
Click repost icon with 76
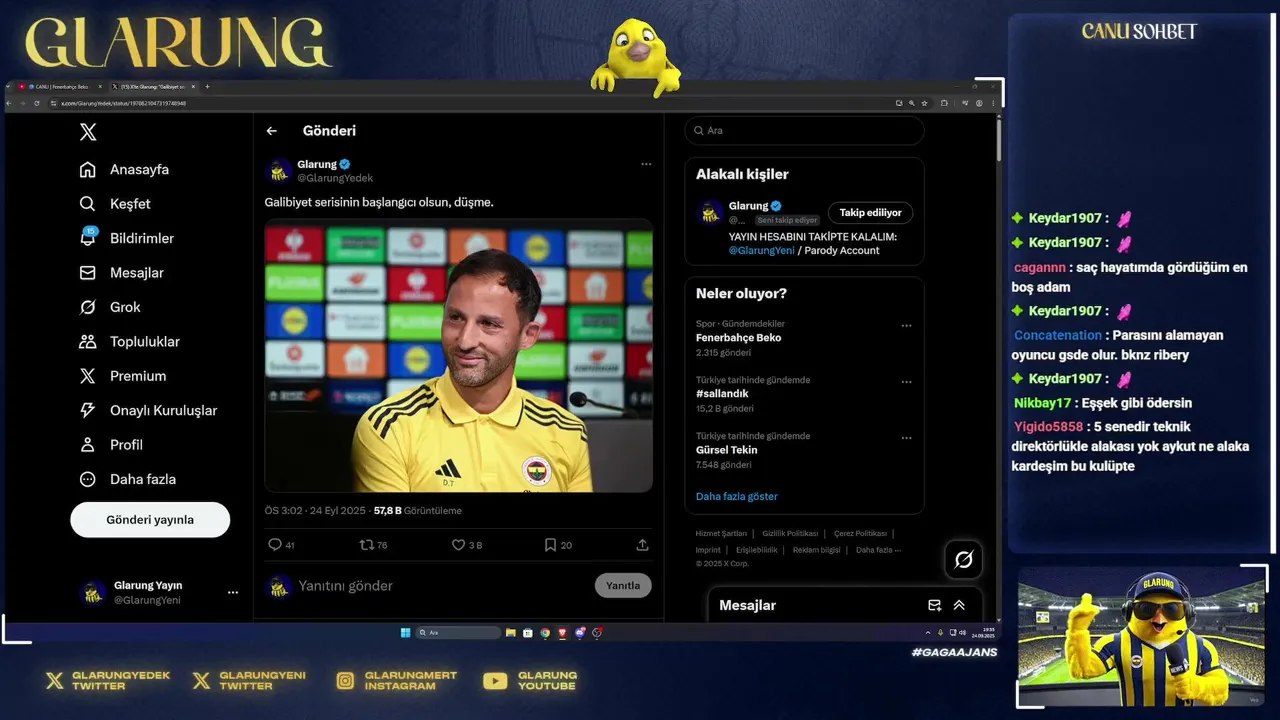(x=366, y=545)
